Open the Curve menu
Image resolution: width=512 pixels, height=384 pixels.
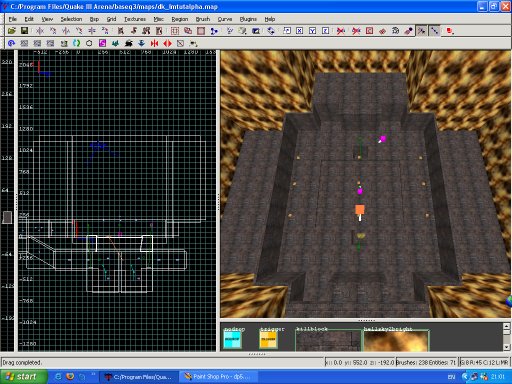(x=225, y=19)
